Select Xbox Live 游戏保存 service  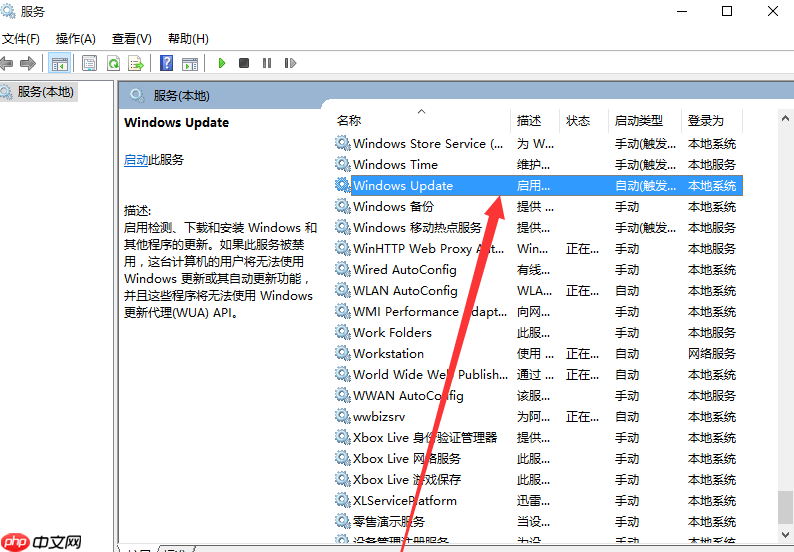(x=538, y=480)
